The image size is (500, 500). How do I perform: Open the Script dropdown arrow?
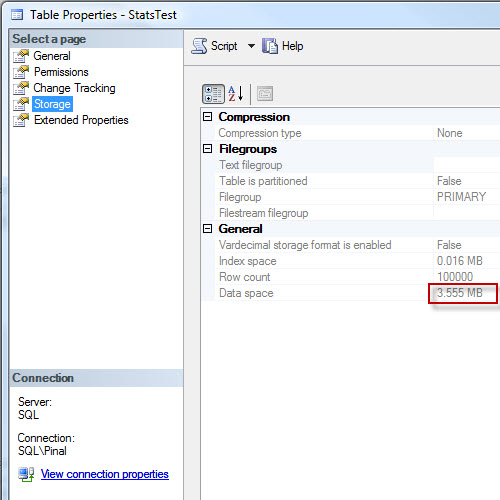(251, 46)
